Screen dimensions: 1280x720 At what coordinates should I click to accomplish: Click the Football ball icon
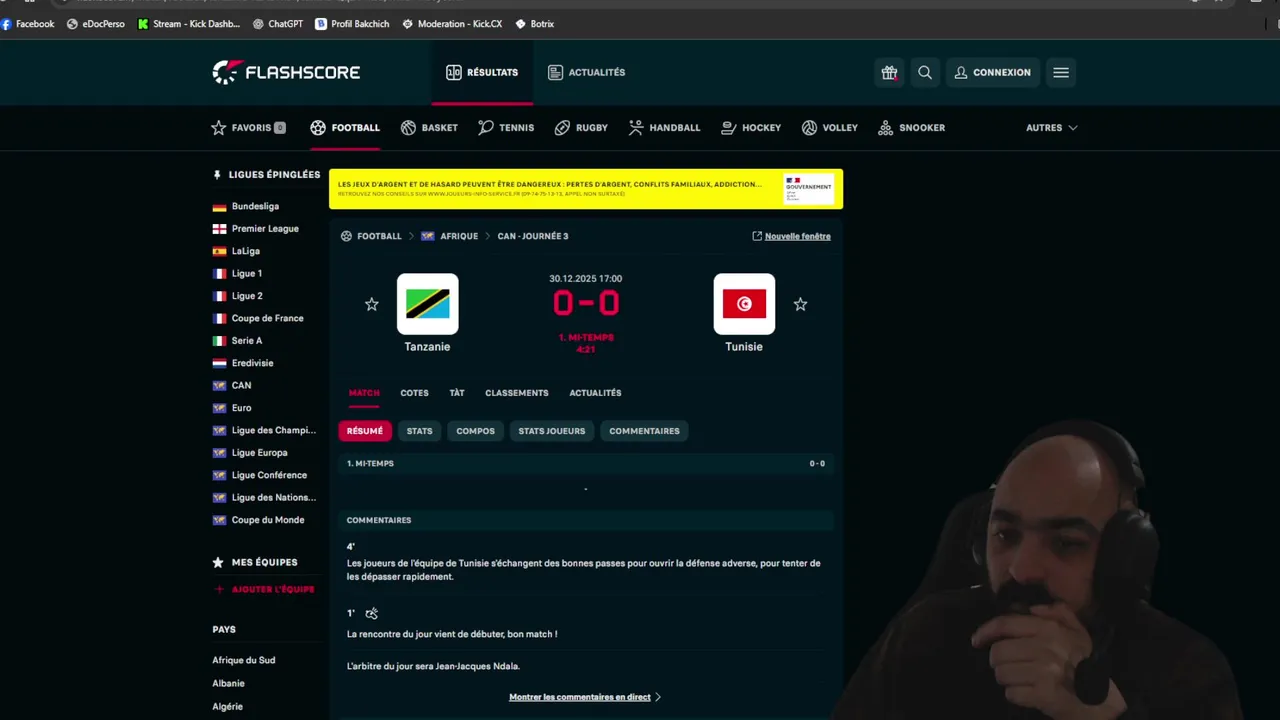318,128
